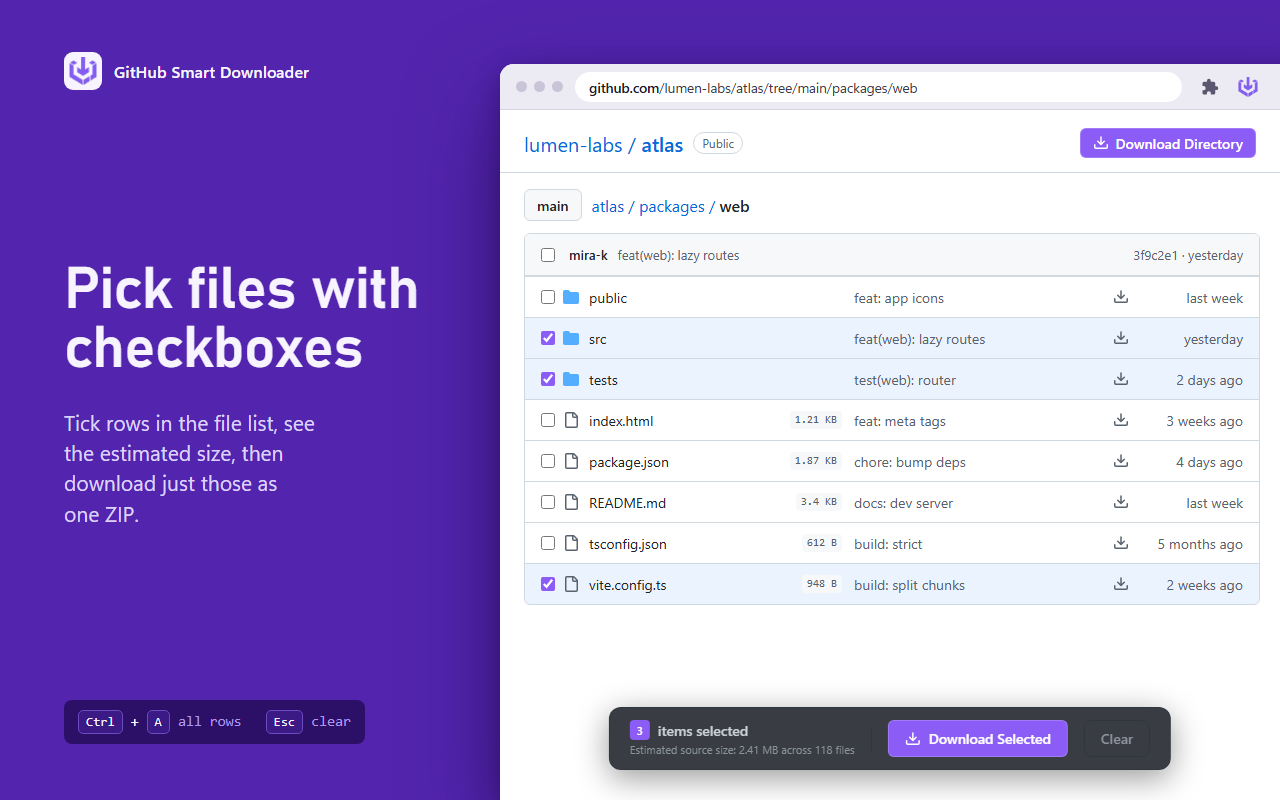Viewport: 1280px width, 800px height.
Task: Open the package.json file name
Action: (629, 463)
